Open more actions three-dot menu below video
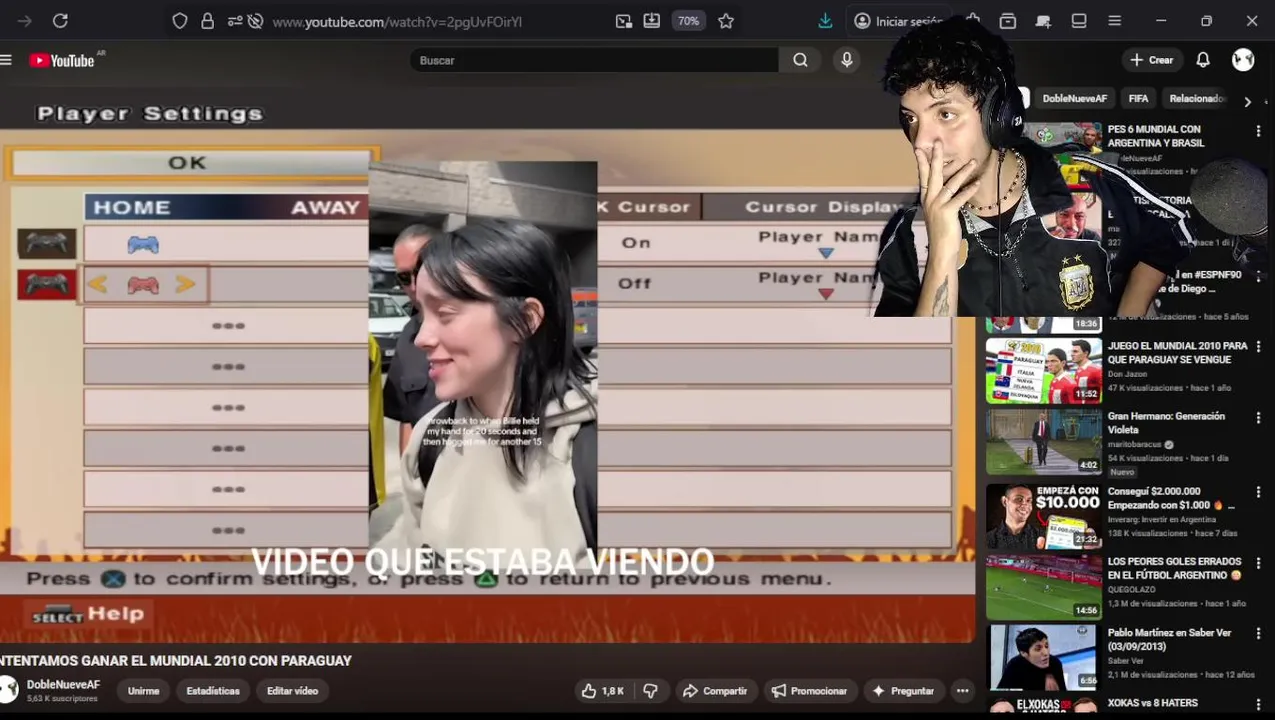 962,691
